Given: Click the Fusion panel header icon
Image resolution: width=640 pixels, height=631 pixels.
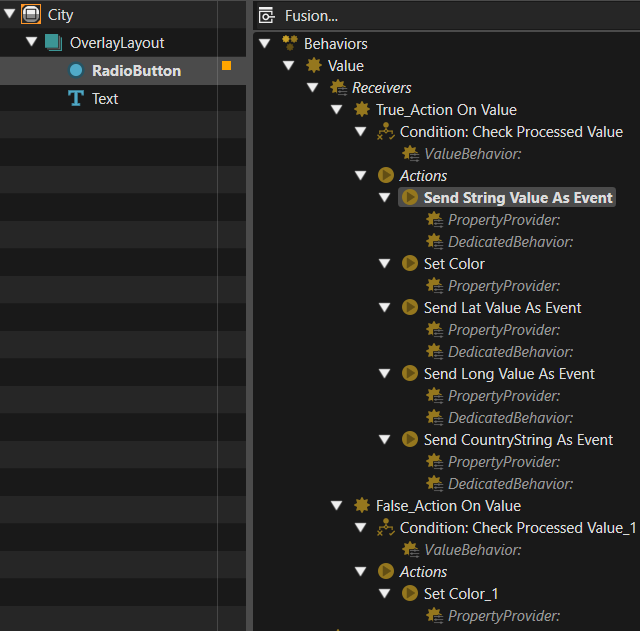Looking at the screenshot, I should coord(267,16).
